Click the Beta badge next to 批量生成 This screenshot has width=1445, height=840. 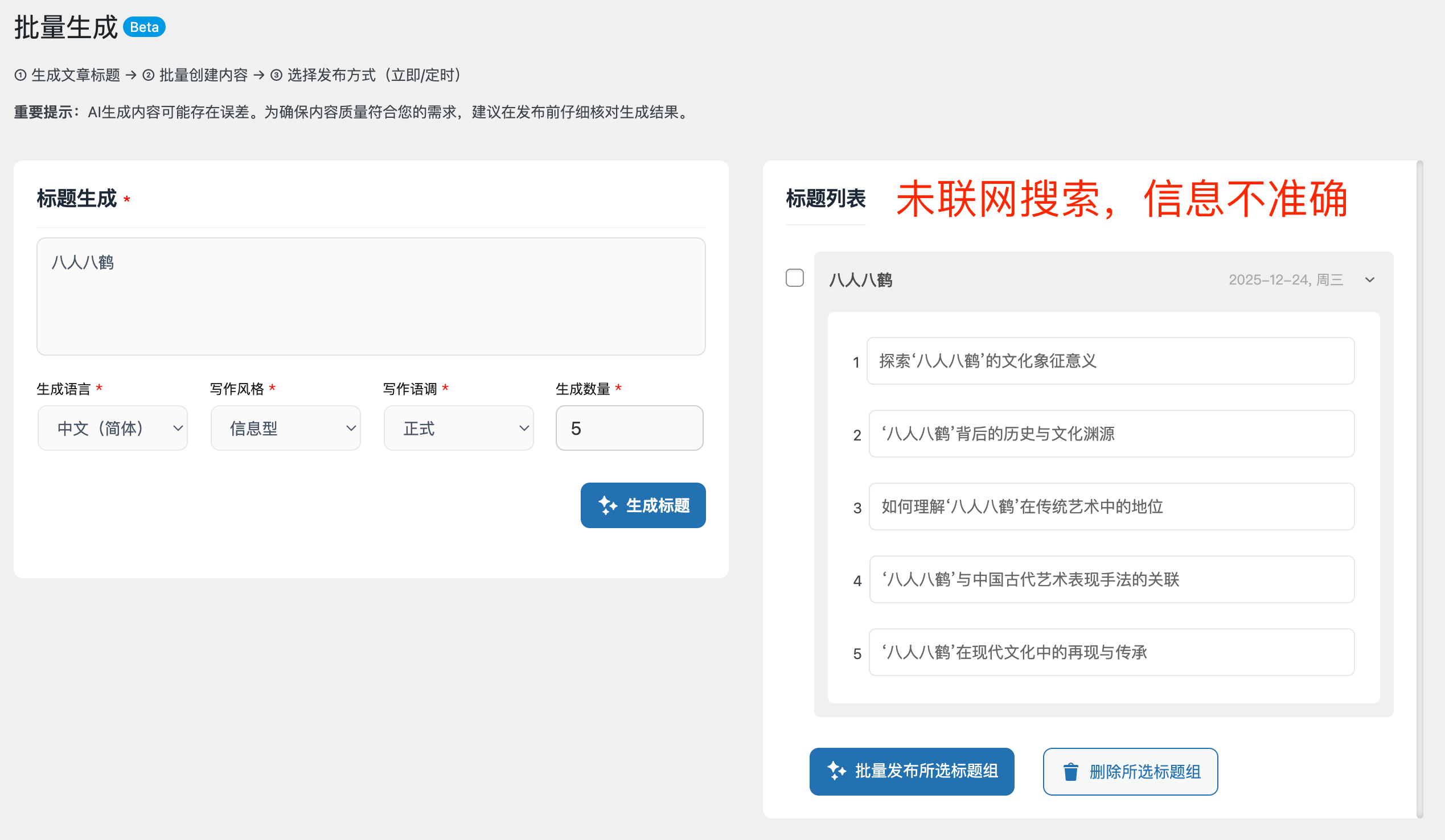(x=144, y=26)
